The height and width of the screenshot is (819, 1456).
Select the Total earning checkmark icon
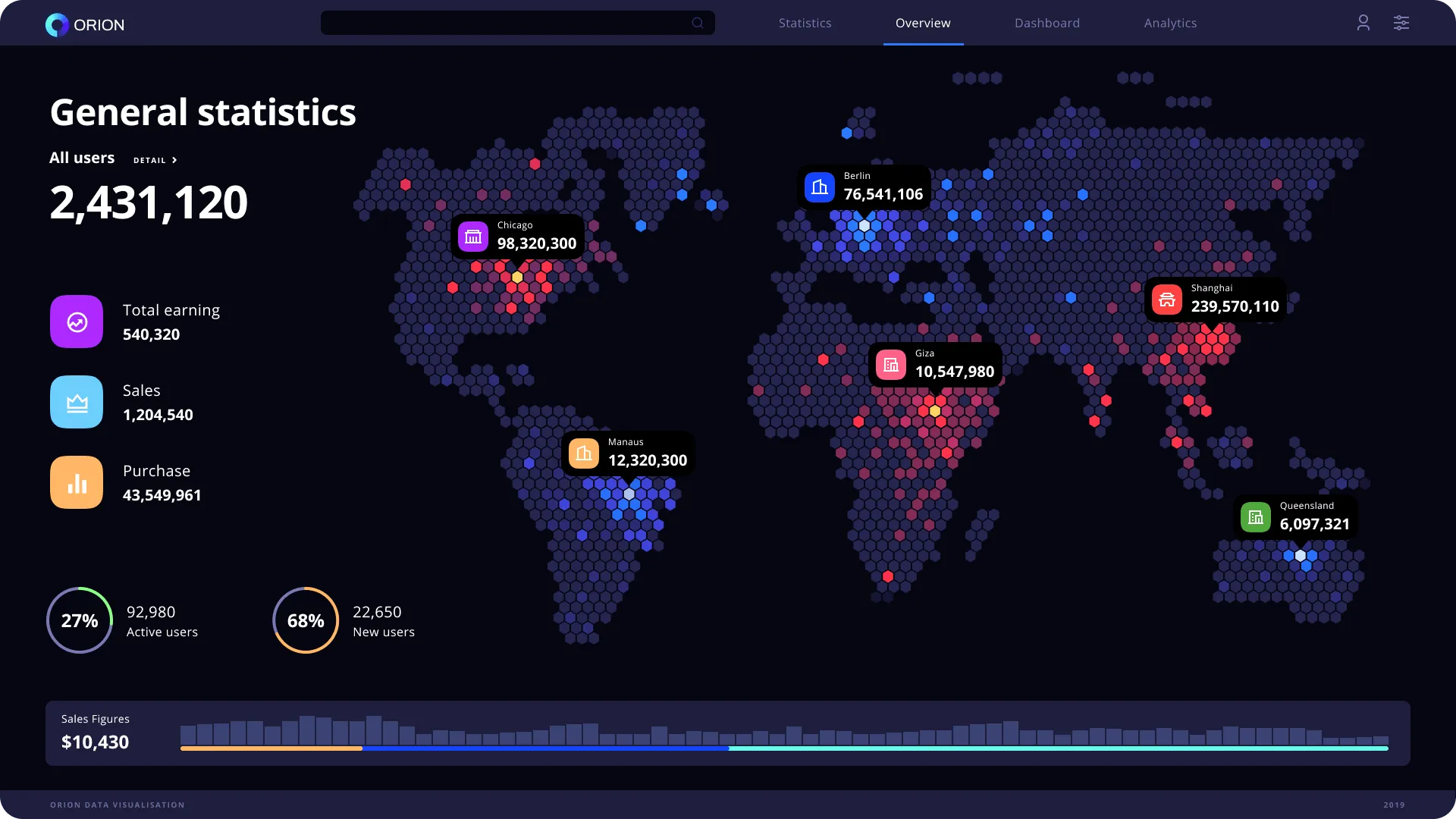point(76,322)
